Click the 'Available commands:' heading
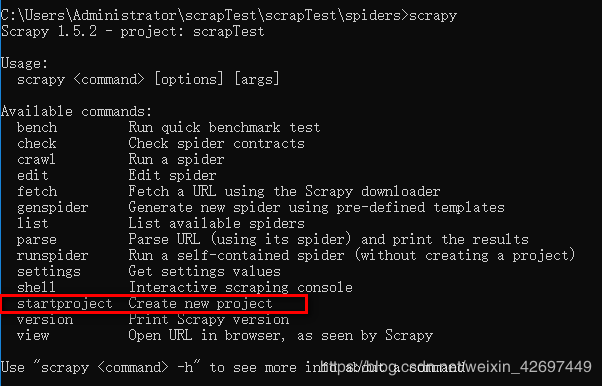 pyautogui.click(x=76, y=111)
